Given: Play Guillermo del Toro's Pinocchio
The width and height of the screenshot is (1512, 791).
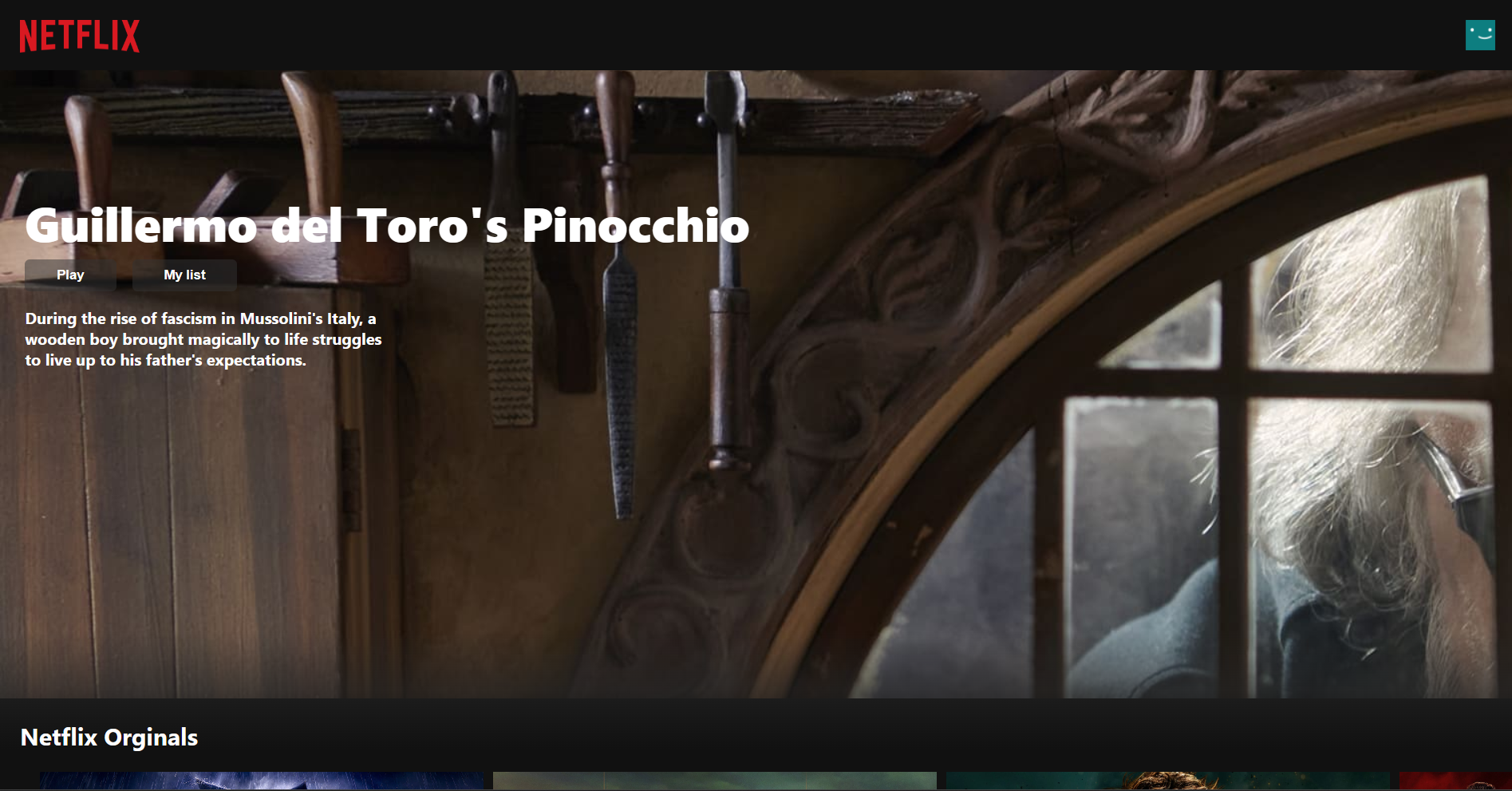Looking at the screenshot, I should (x=70, y=275).
